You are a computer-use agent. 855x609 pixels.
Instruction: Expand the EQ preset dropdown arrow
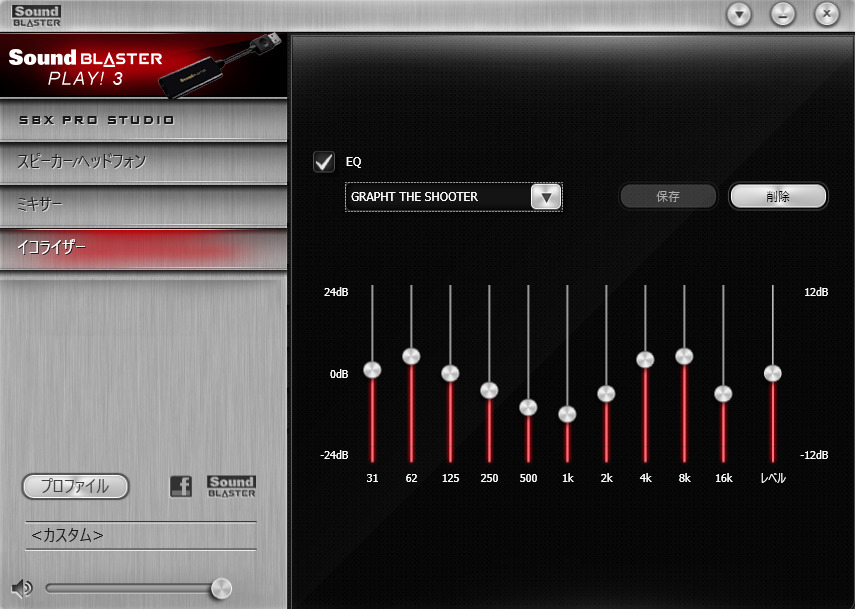546,197
